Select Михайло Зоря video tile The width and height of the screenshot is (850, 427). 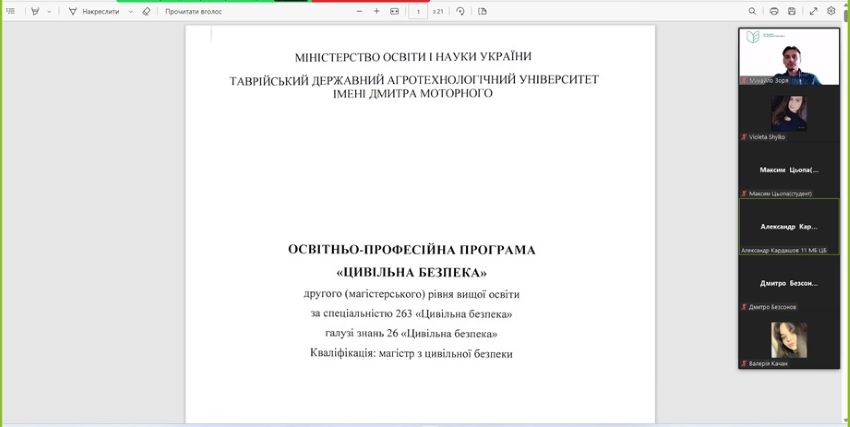[789, 56]
